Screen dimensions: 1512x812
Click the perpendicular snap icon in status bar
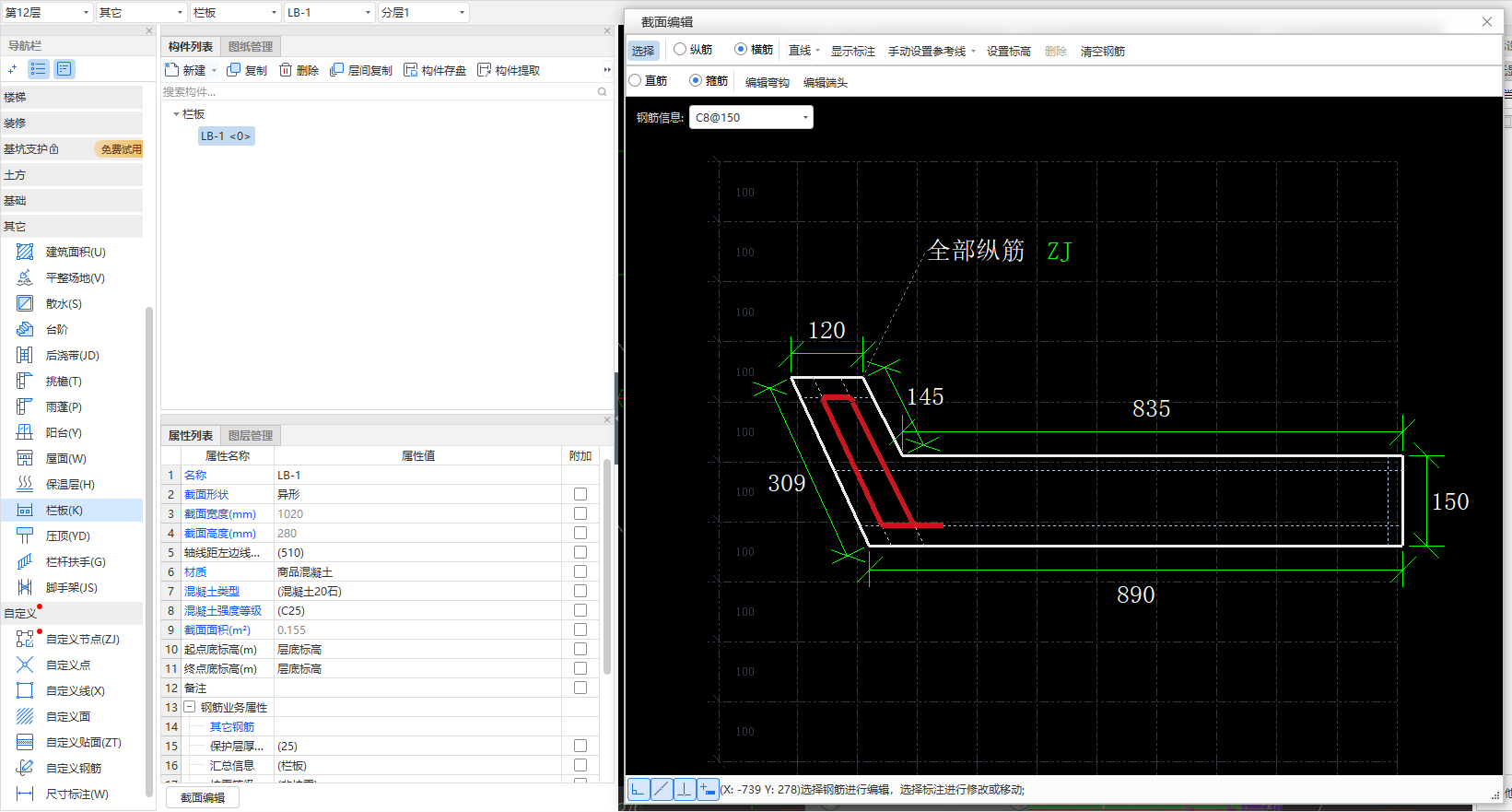685,789
